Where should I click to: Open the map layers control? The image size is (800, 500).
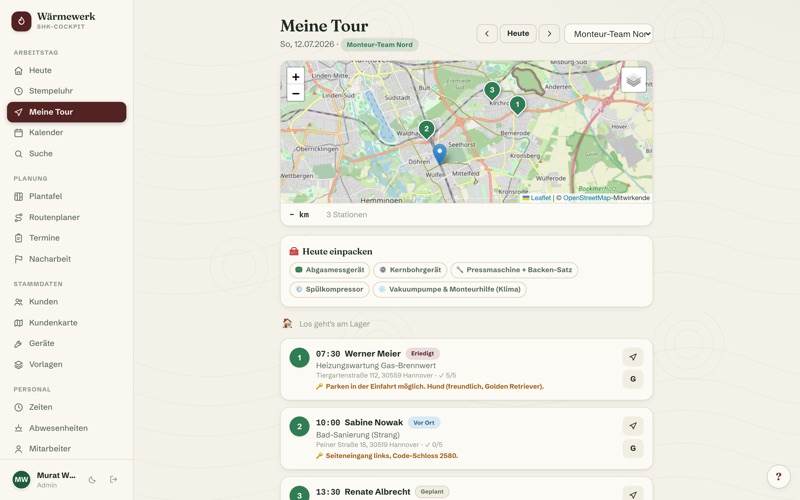coord(633,80)
